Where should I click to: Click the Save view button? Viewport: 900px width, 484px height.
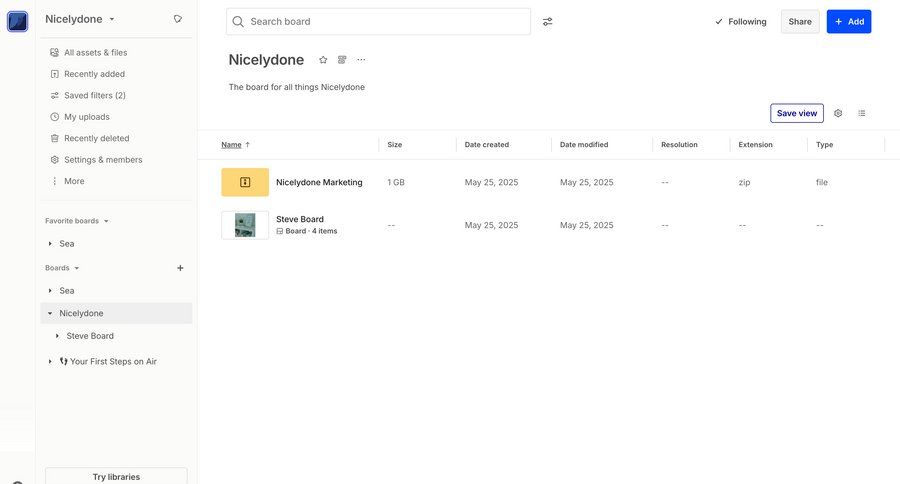tap(797, 113)
